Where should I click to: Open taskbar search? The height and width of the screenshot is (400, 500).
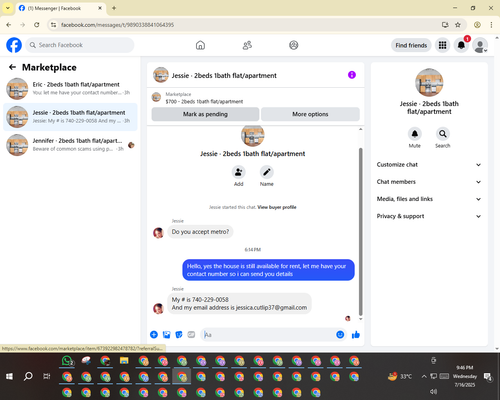(x=28, y=376)
